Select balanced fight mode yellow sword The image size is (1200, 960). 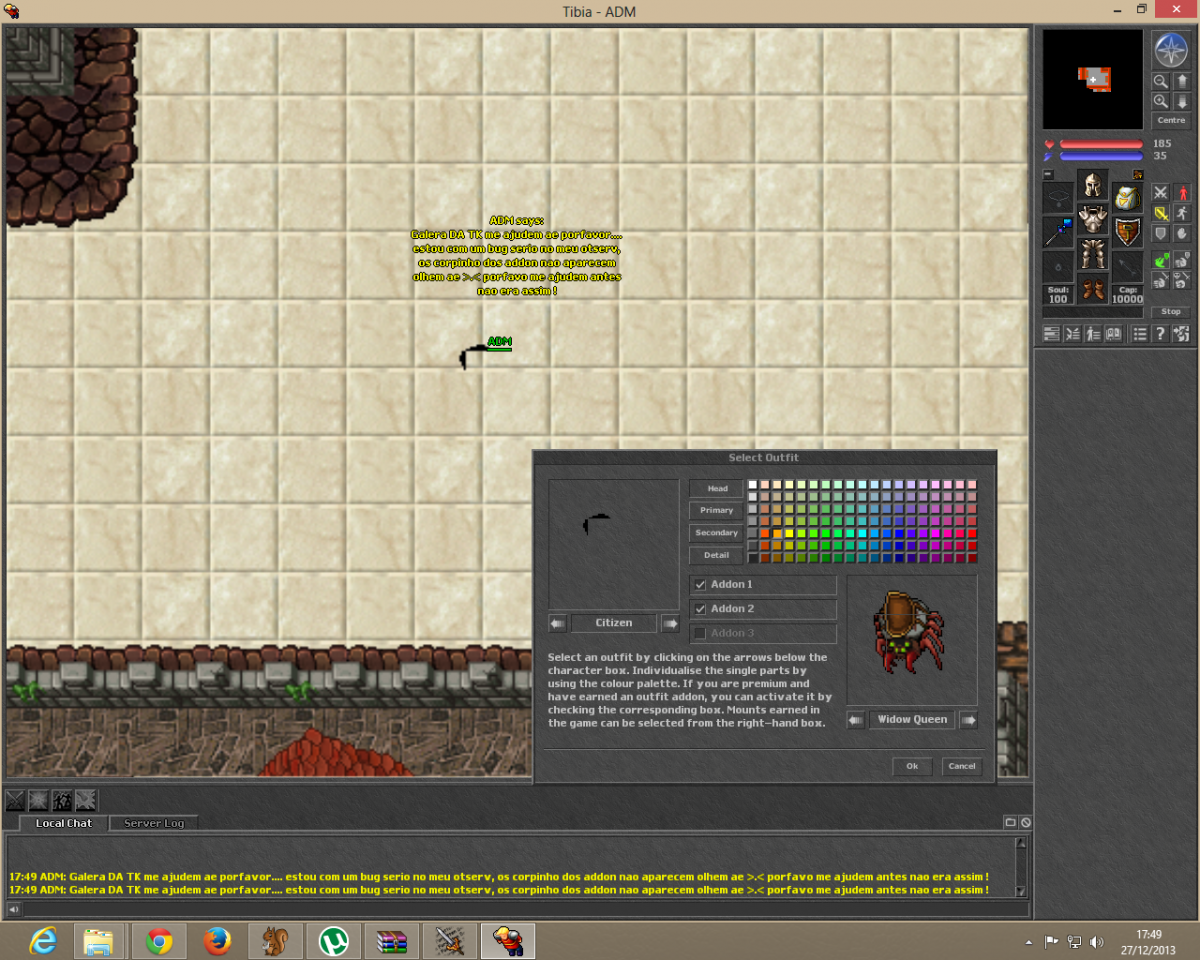1160,213
